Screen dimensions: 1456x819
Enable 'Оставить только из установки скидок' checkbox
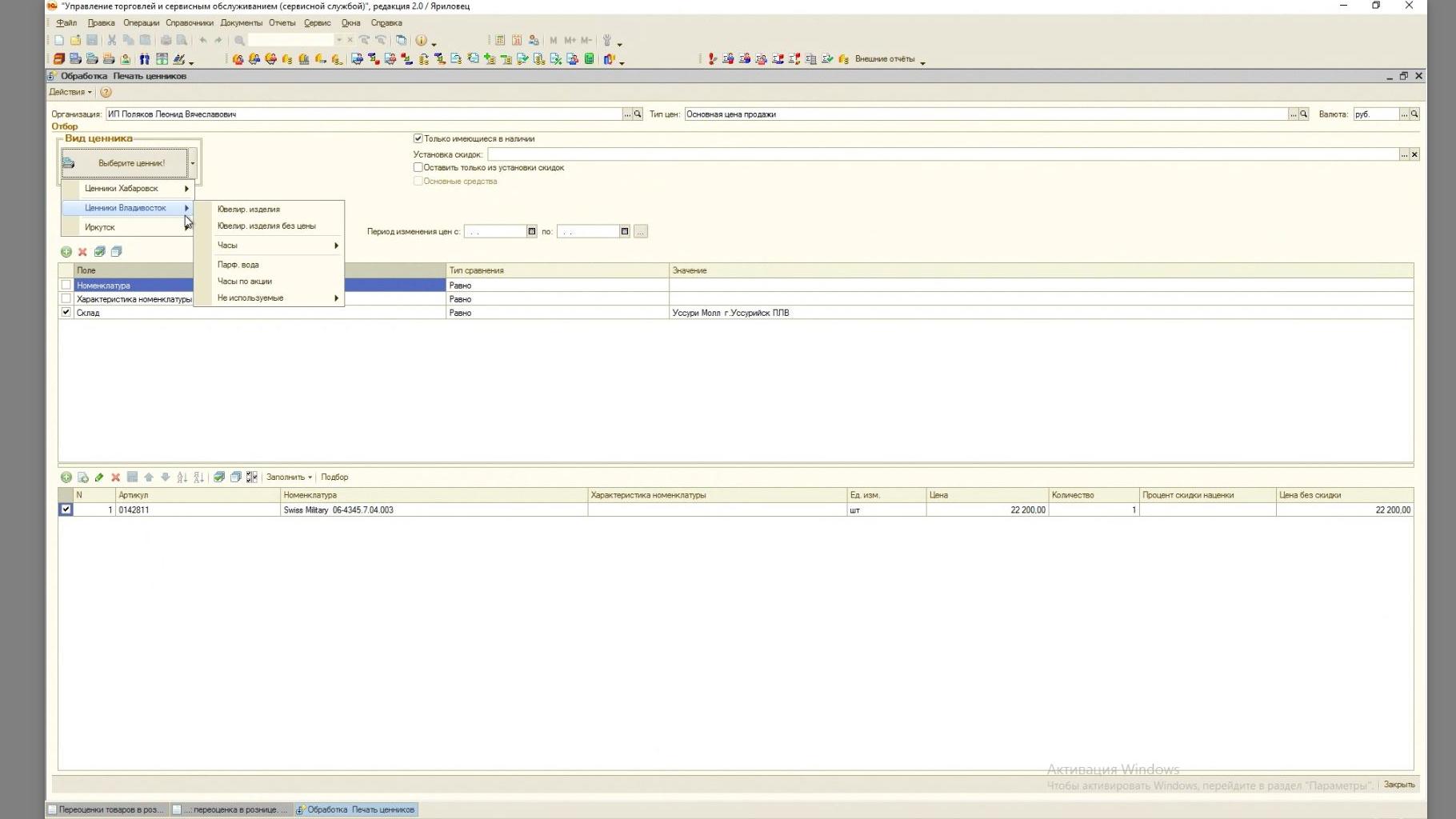point(418,168)
